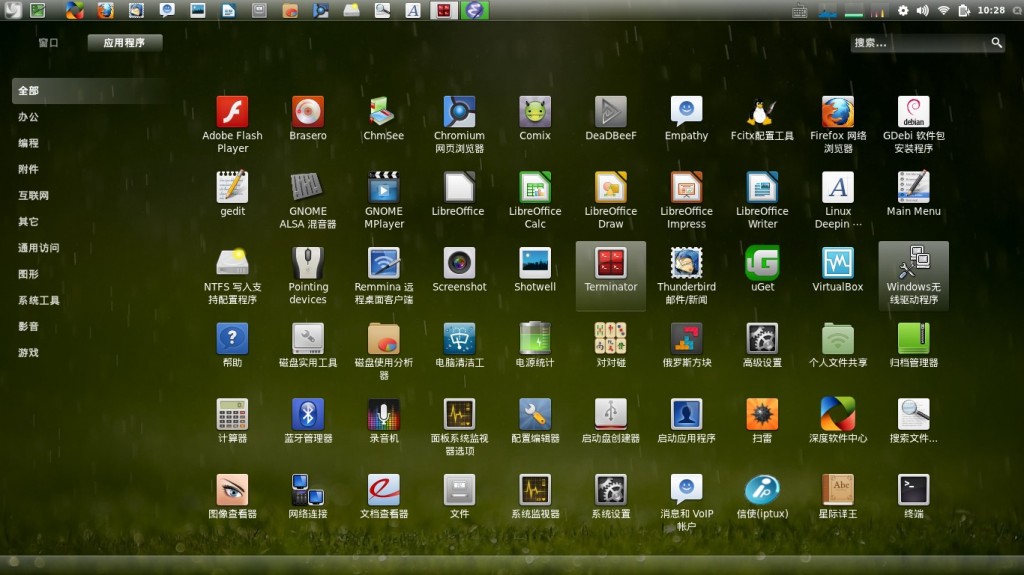Launch Adobe Flash Player

click(232, 124)
